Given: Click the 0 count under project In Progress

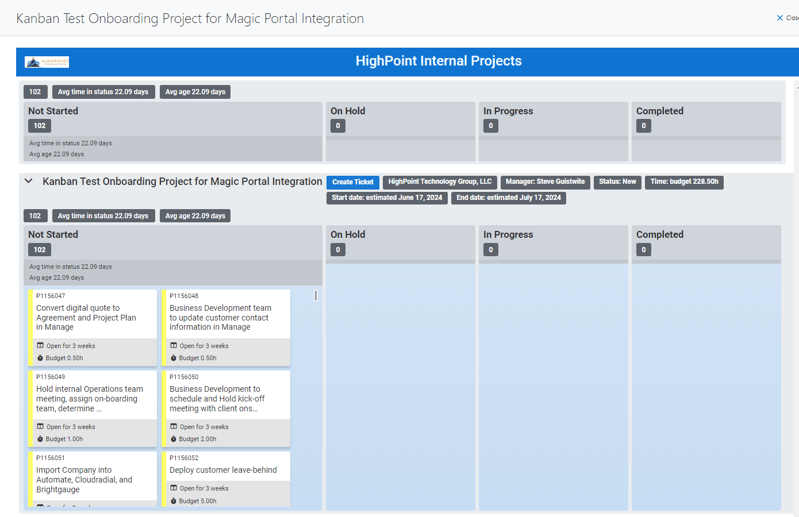Looking at the screenshot, I should tap(491, 250).
